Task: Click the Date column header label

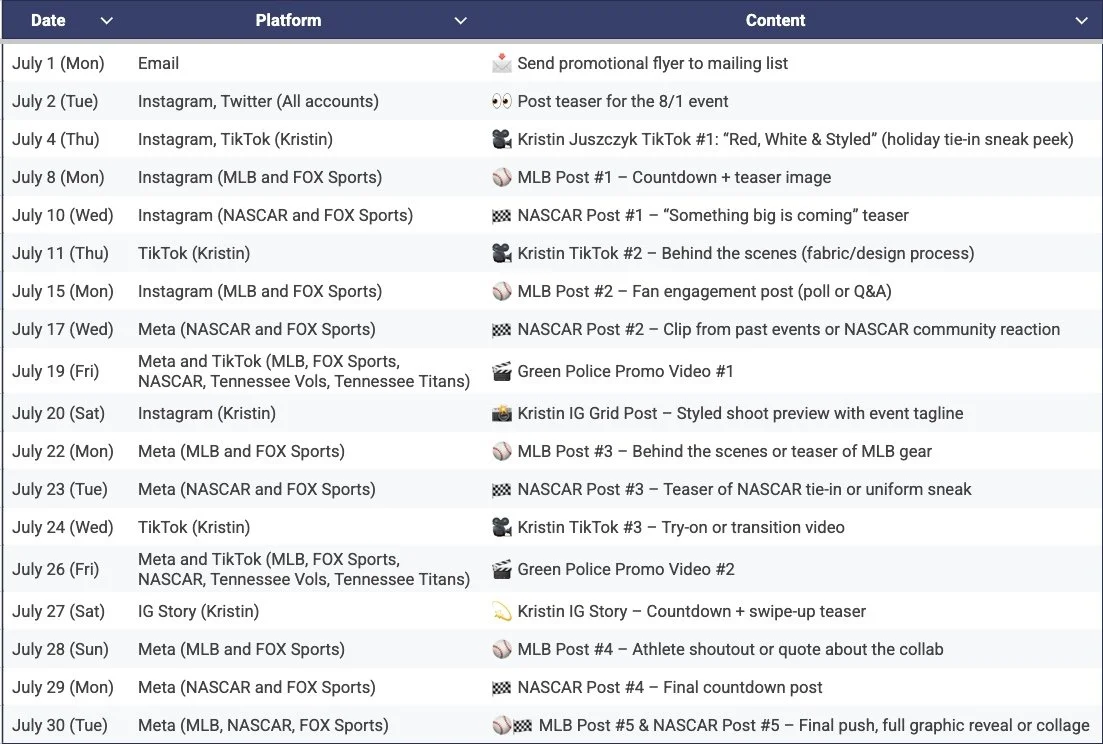Action: click(x=48, y=20)
